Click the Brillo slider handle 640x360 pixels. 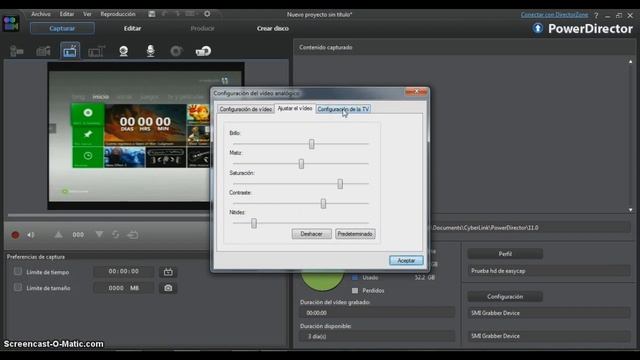pos(311,144)
